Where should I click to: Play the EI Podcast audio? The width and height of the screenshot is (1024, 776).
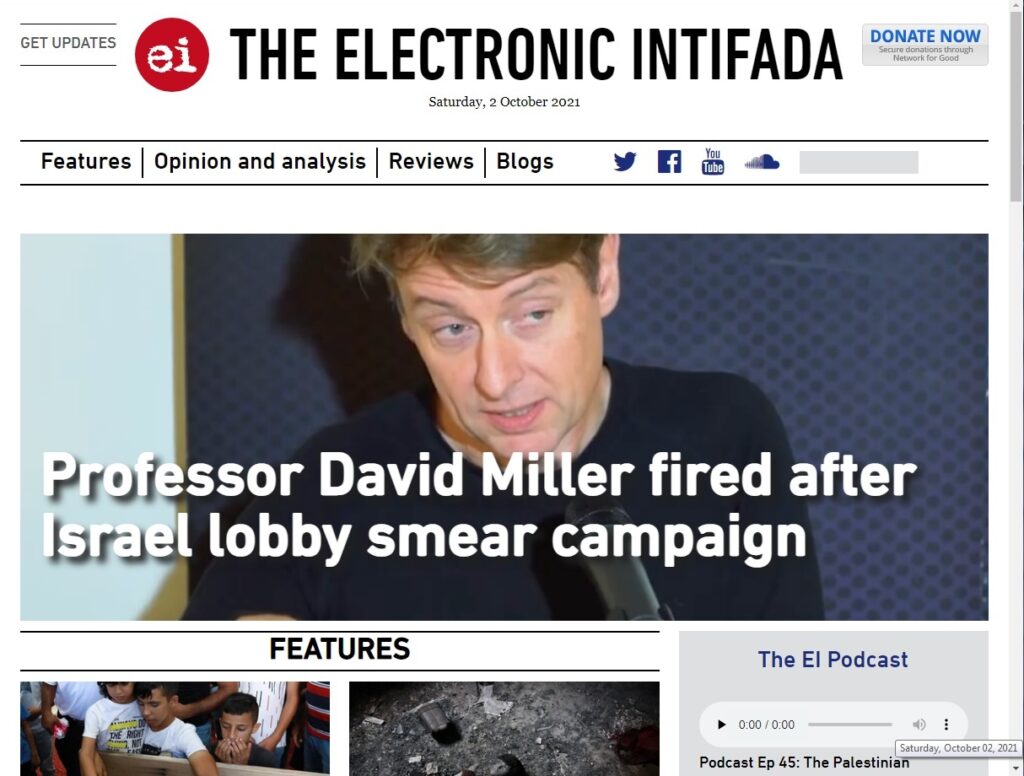point(722,724)
